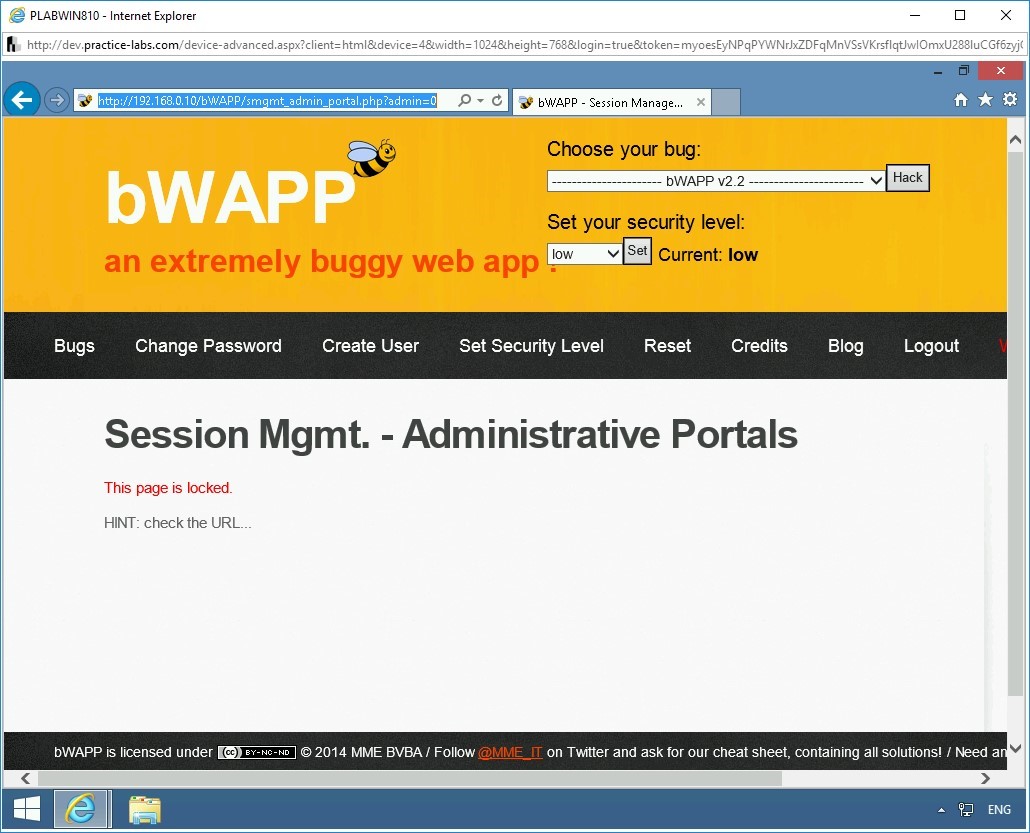
Task: Open Internet Explorer from the taskbar
Action: 81,809
